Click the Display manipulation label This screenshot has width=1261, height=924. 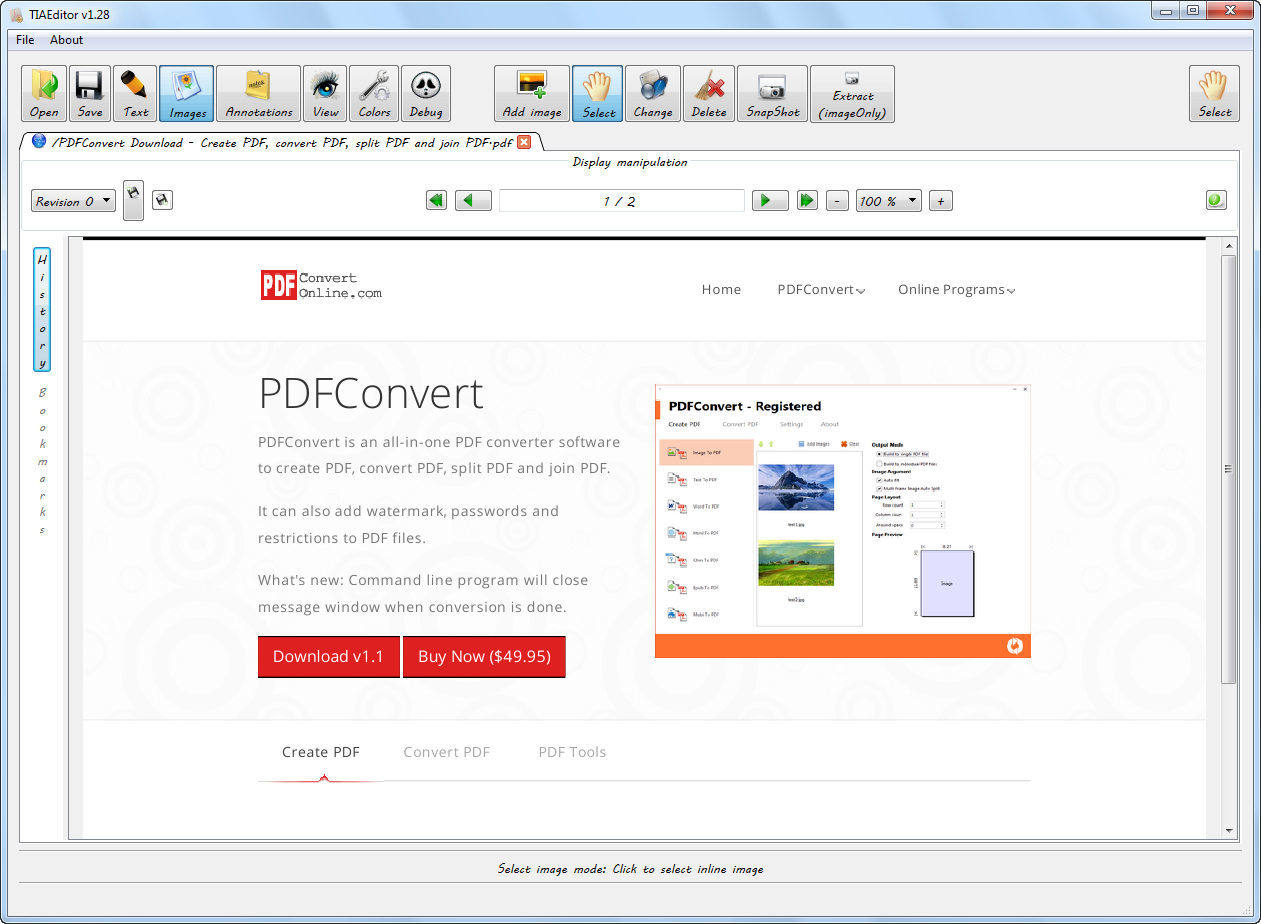click(630, 162)
